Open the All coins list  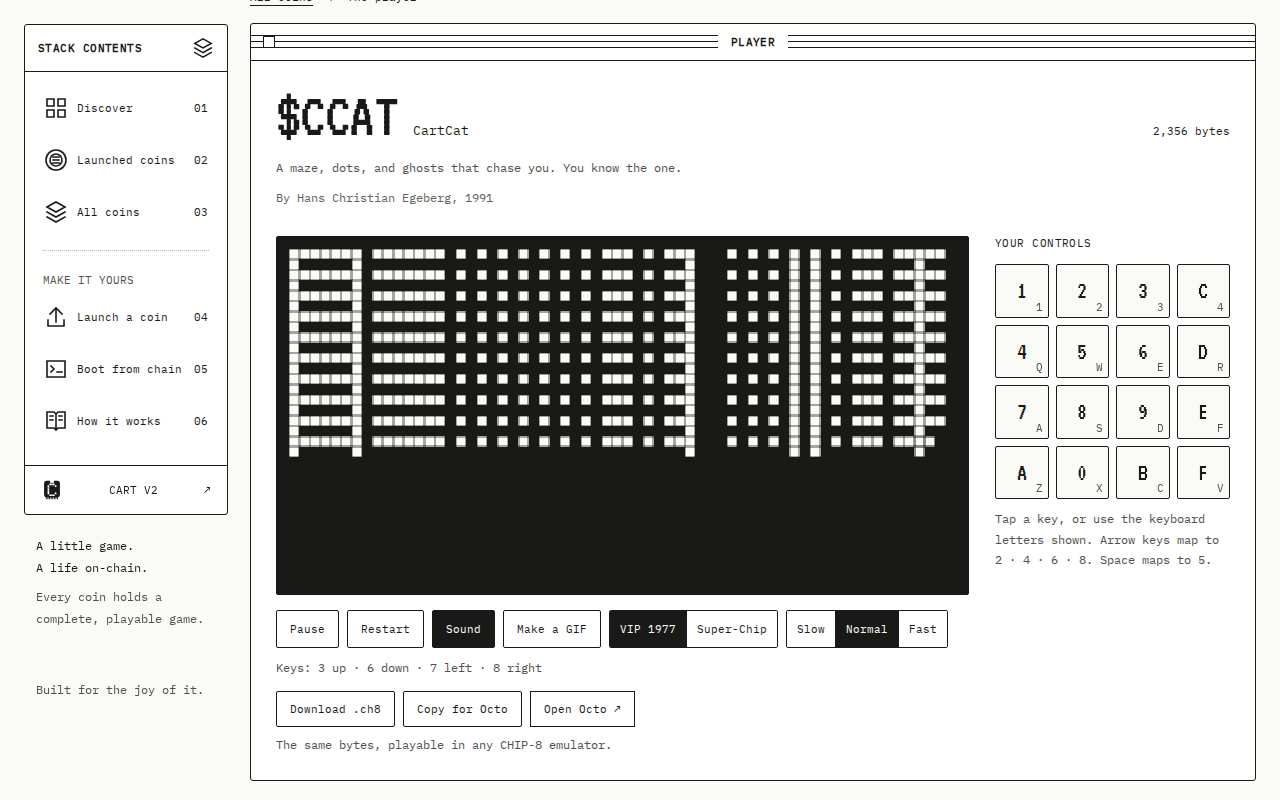coord(126,212)
